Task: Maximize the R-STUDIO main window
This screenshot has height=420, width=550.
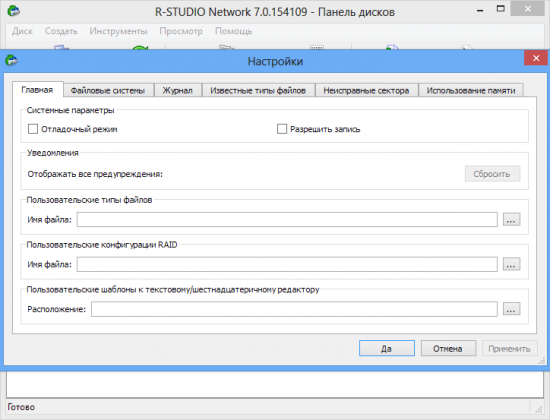Action: [501, 9]
